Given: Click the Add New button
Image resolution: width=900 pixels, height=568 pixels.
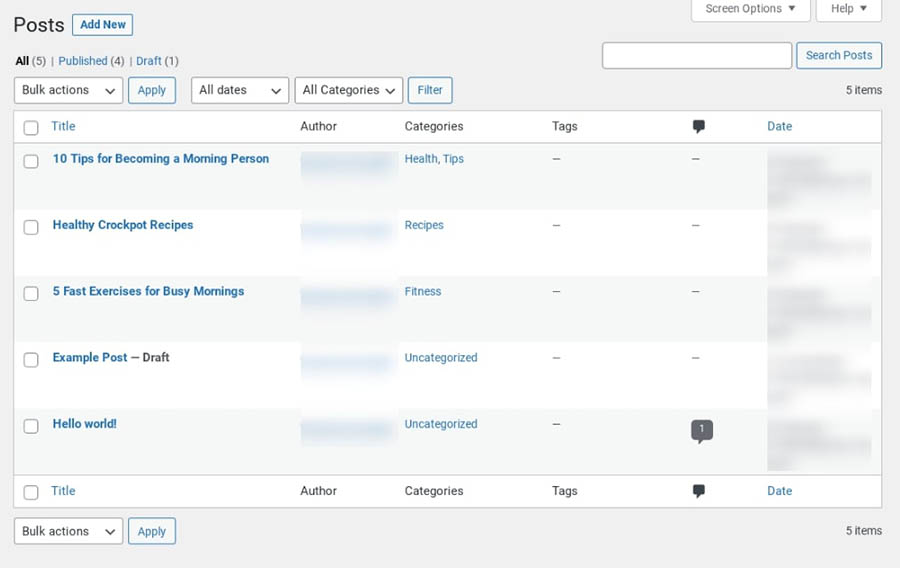Looking at the screenshot, I should click(102, 25).
